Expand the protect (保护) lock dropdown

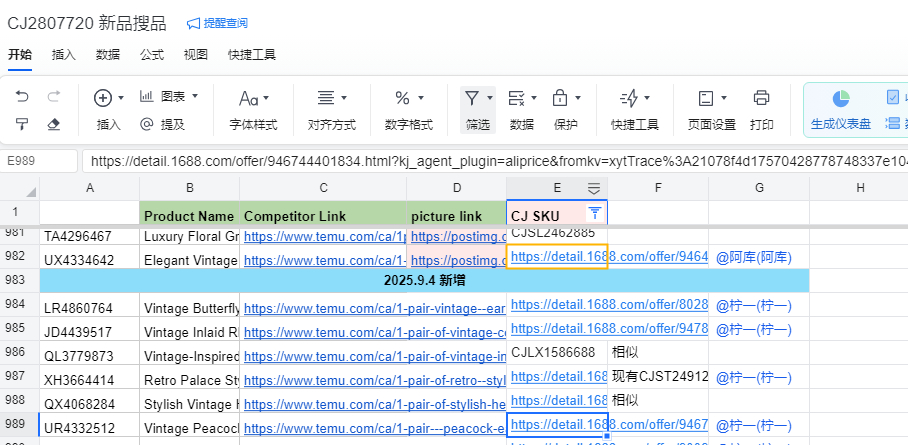[565, 98]
